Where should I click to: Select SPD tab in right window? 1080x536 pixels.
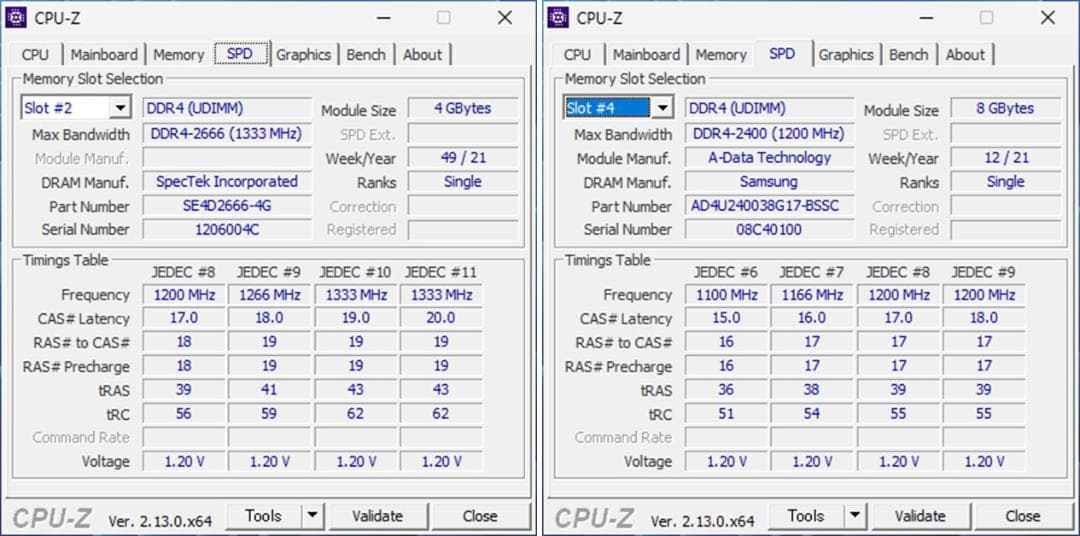click(x=782, y=54)
